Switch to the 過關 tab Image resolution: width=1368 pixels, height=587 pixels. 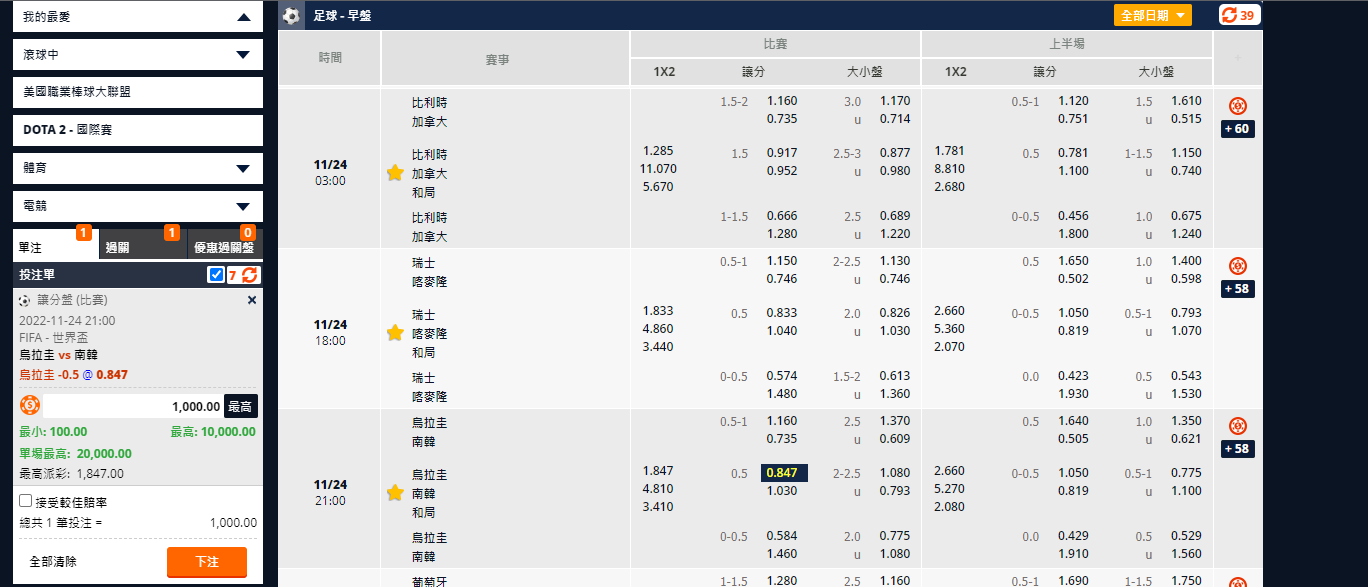click(143, 247)
